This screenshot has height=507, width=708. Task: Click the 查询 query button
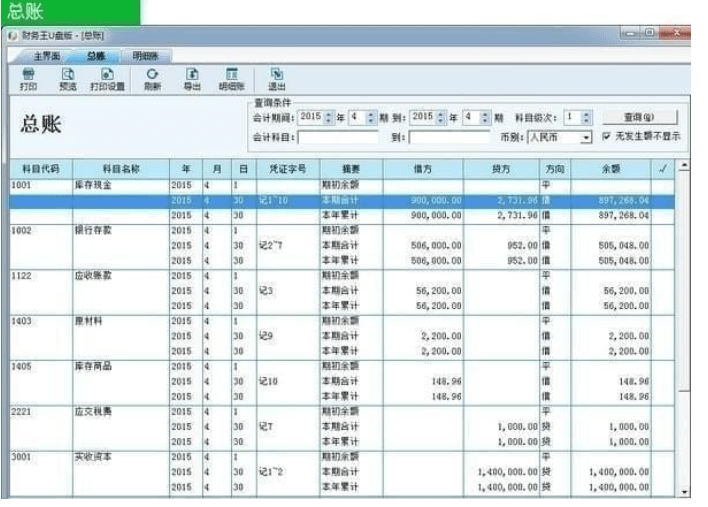[639, 117]
